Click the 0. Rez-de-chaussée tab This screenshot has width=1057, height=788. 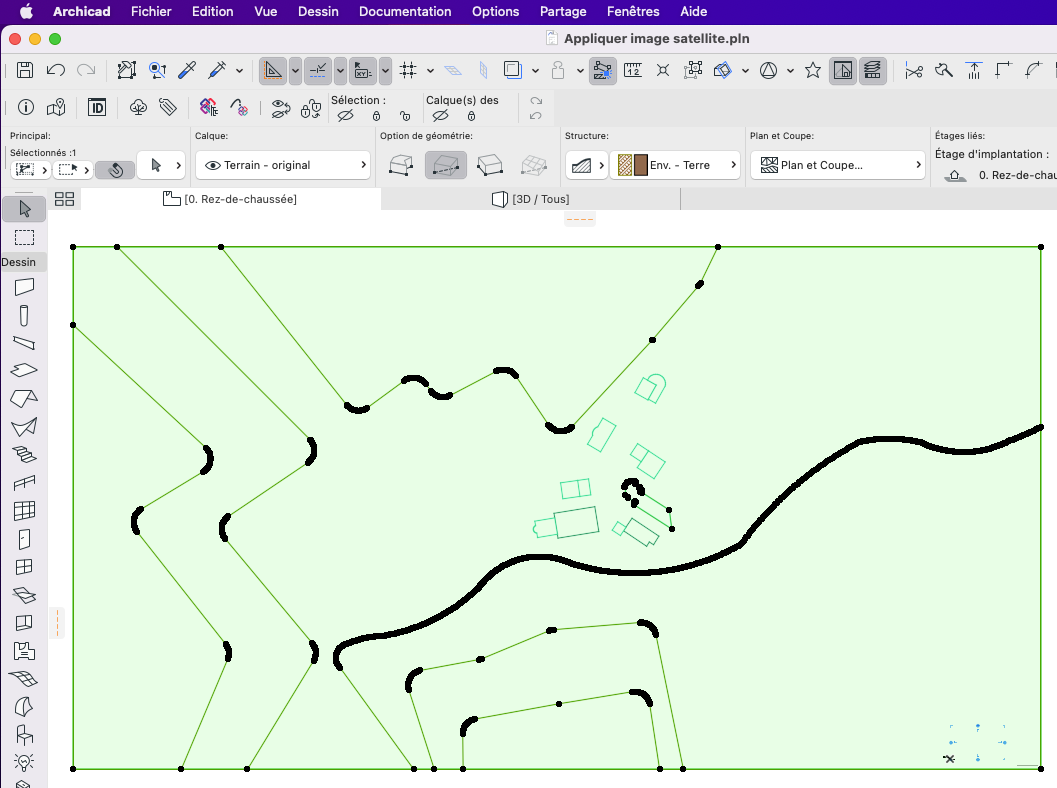point(231,199)
